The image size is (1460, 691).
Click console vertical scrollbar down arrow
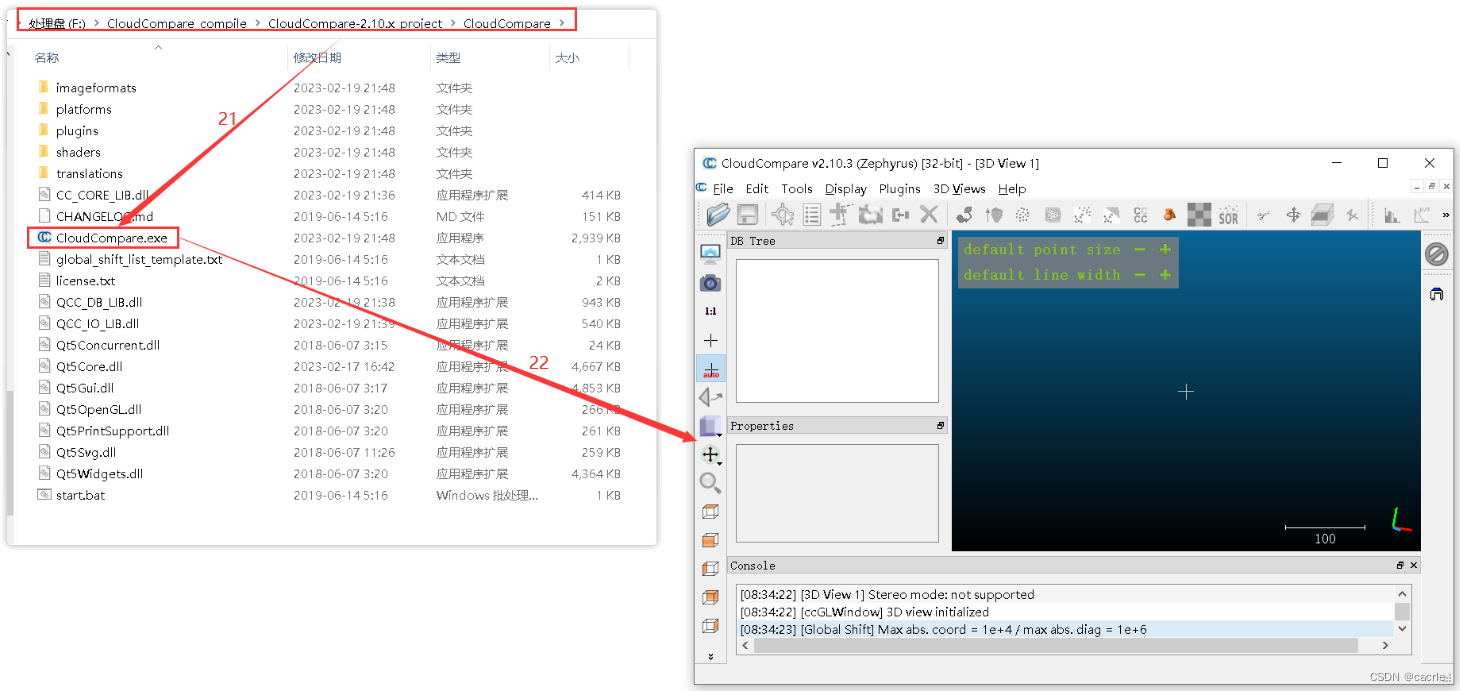[x=1402, y=629]
